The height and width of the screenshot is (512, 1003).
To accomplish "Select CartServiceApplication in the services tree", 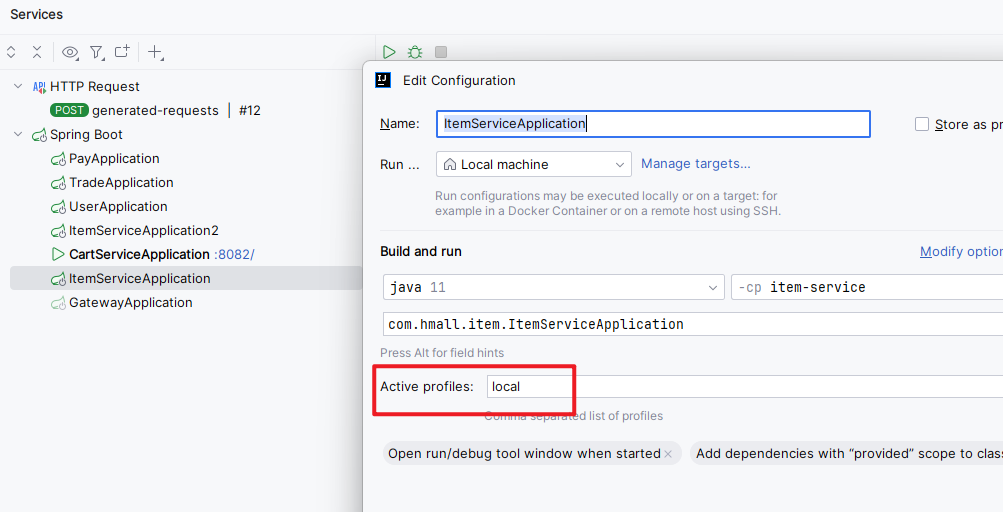I will [139, 255].
